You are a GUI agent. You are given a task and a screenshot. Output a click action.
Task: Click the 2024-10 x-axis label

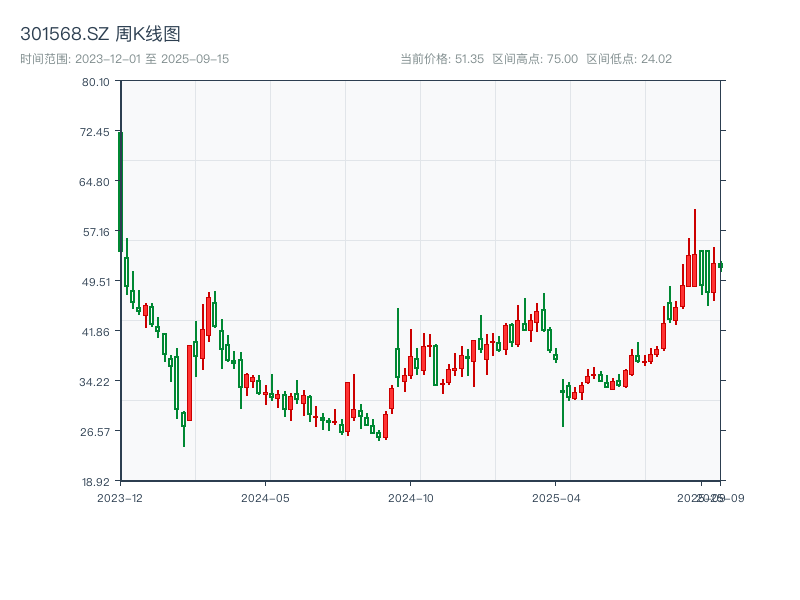[x=411, y=498]
